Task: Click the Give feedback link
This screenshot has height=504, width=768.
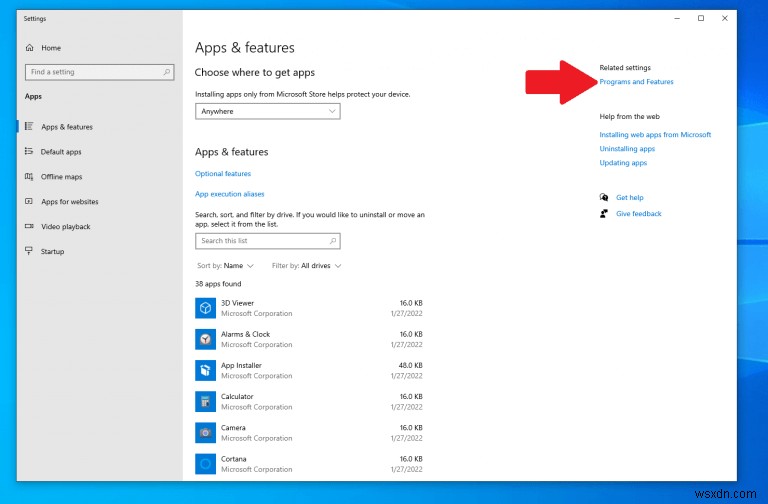Action: 639,214
